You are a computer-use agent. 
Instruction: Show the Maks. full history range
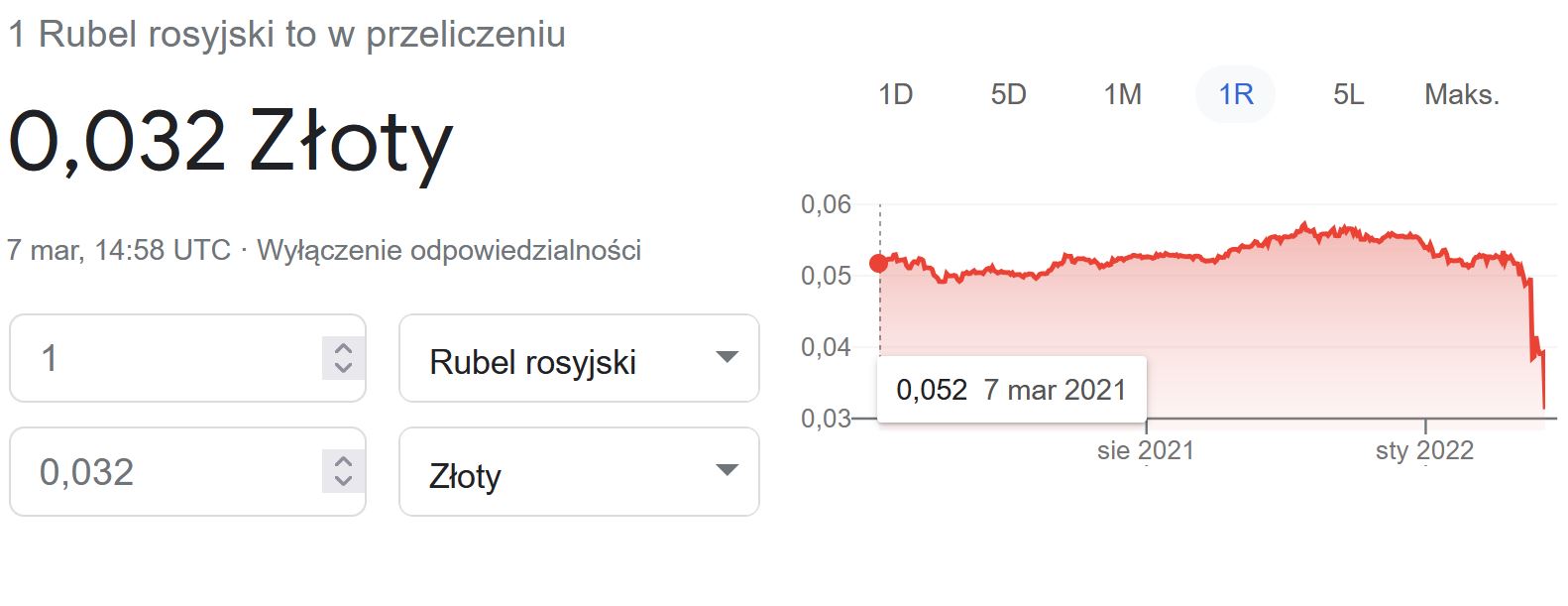(1461, 94)
